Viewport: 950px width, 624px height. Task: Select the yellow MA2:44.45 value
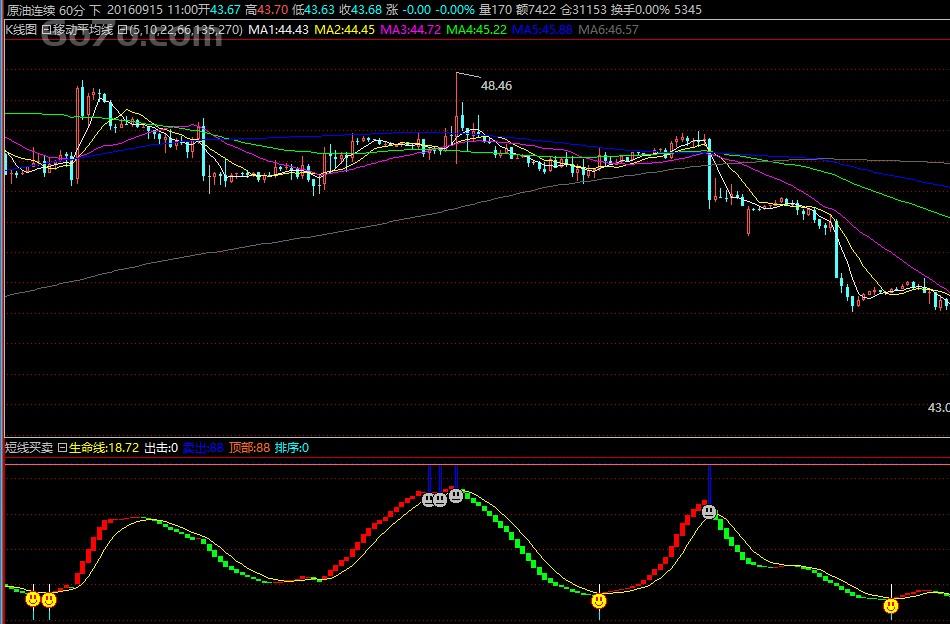point(345,29)
